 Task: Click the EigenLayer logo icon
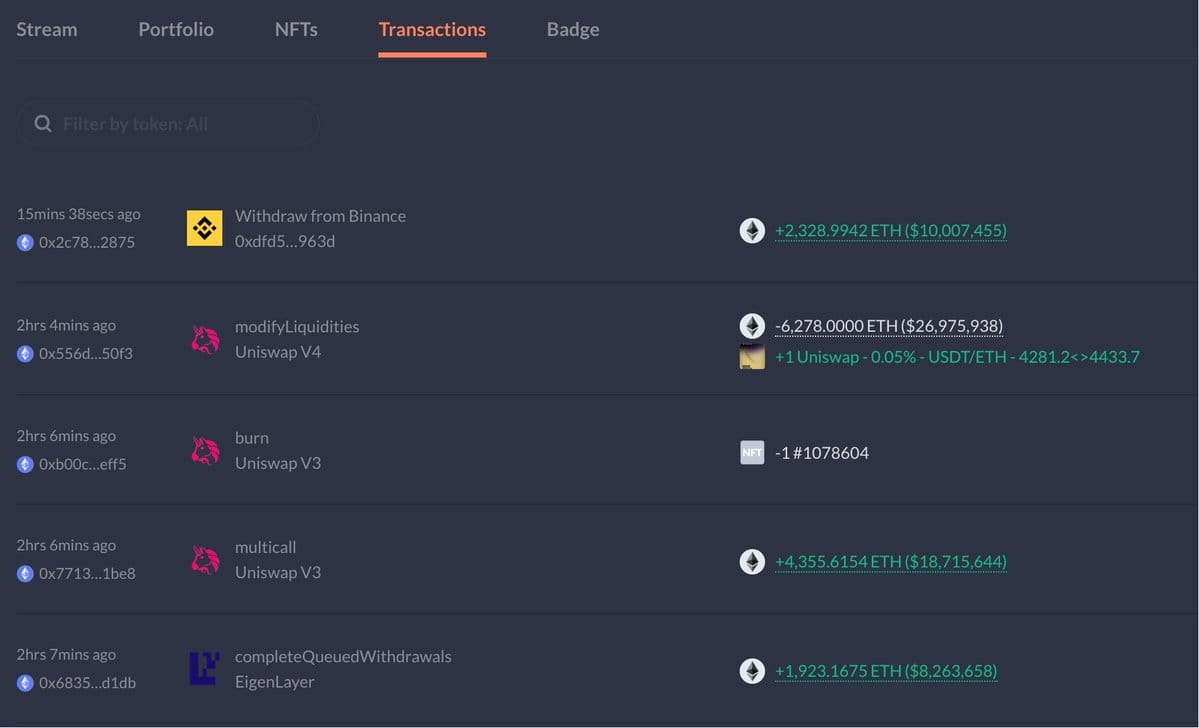click(x=204, y=668)
